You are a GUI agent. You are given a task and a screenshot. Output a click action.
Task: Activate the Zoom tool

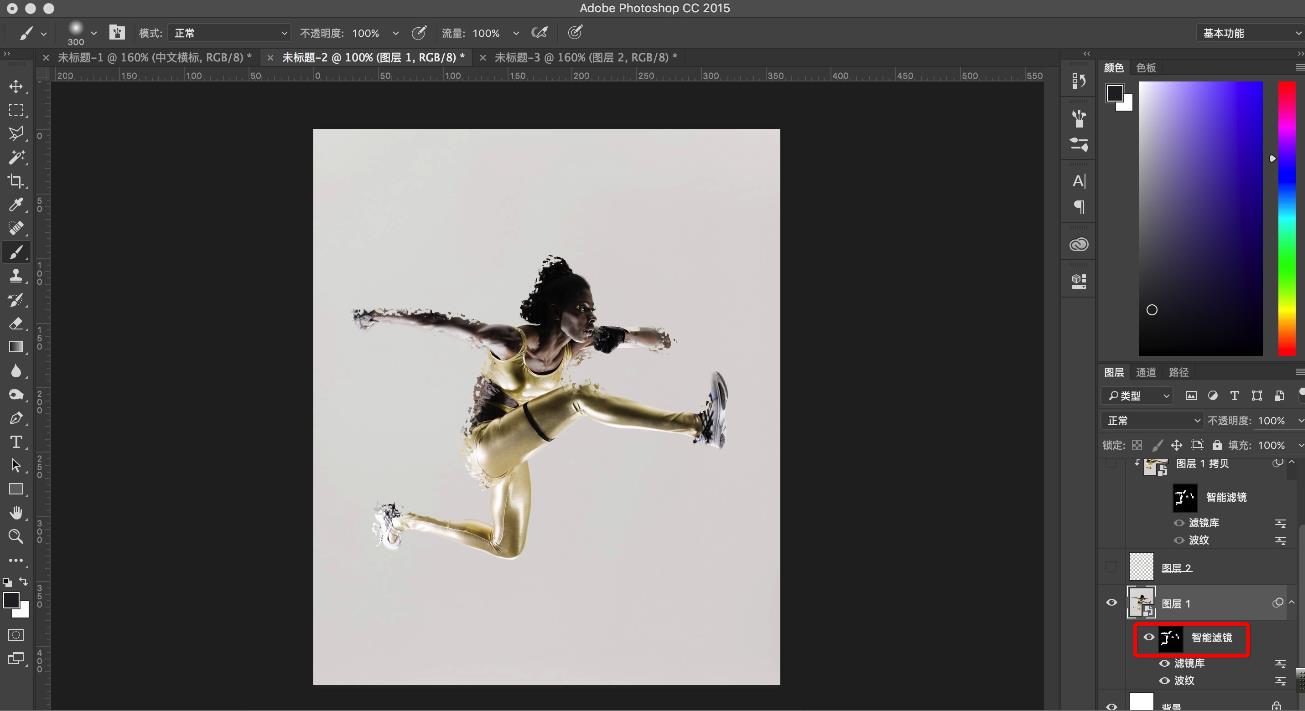pyautogui.click(x=16, y=537)
